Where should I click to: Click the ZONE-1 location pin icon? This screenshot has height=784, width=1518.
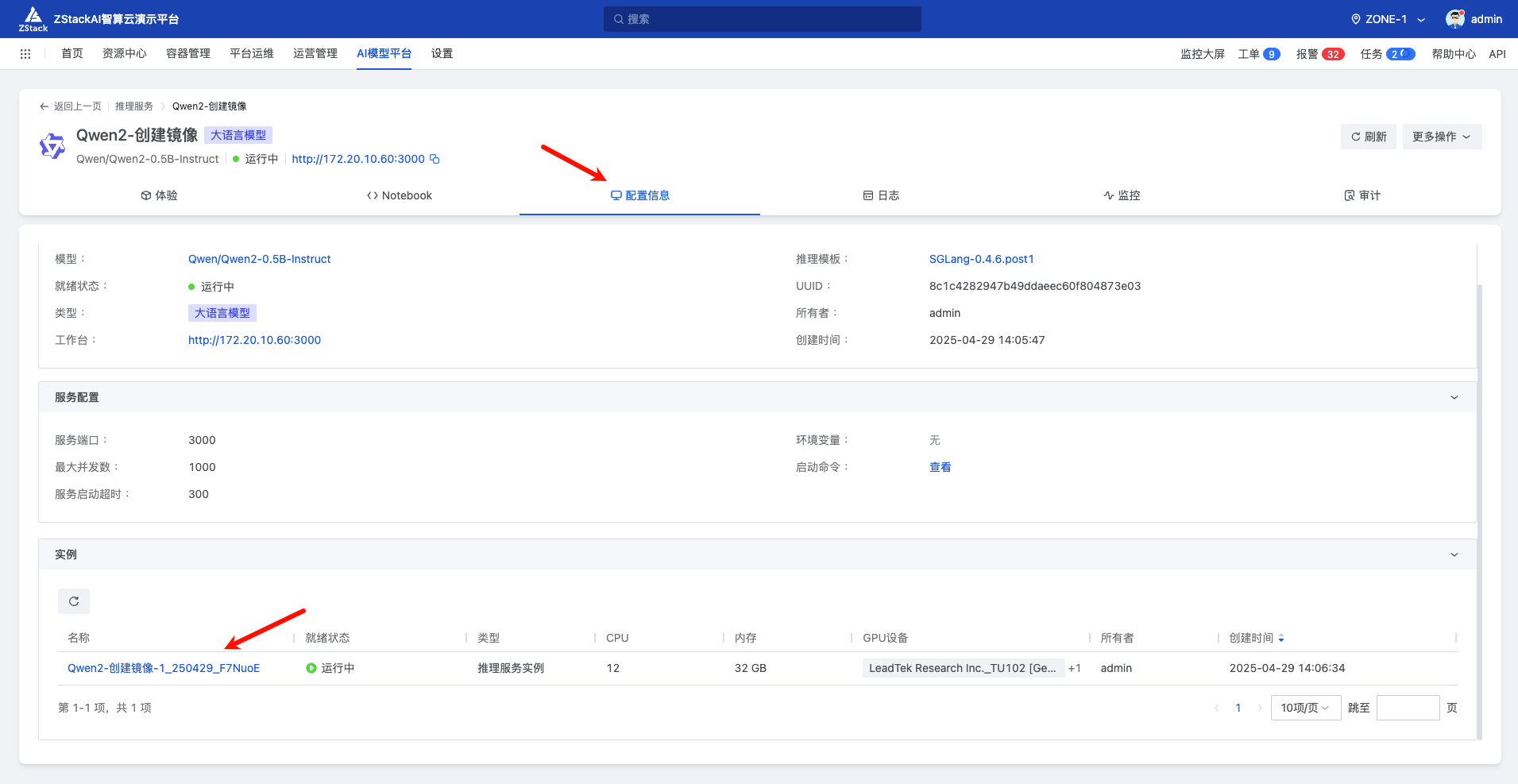click(x=1355, y=19)
